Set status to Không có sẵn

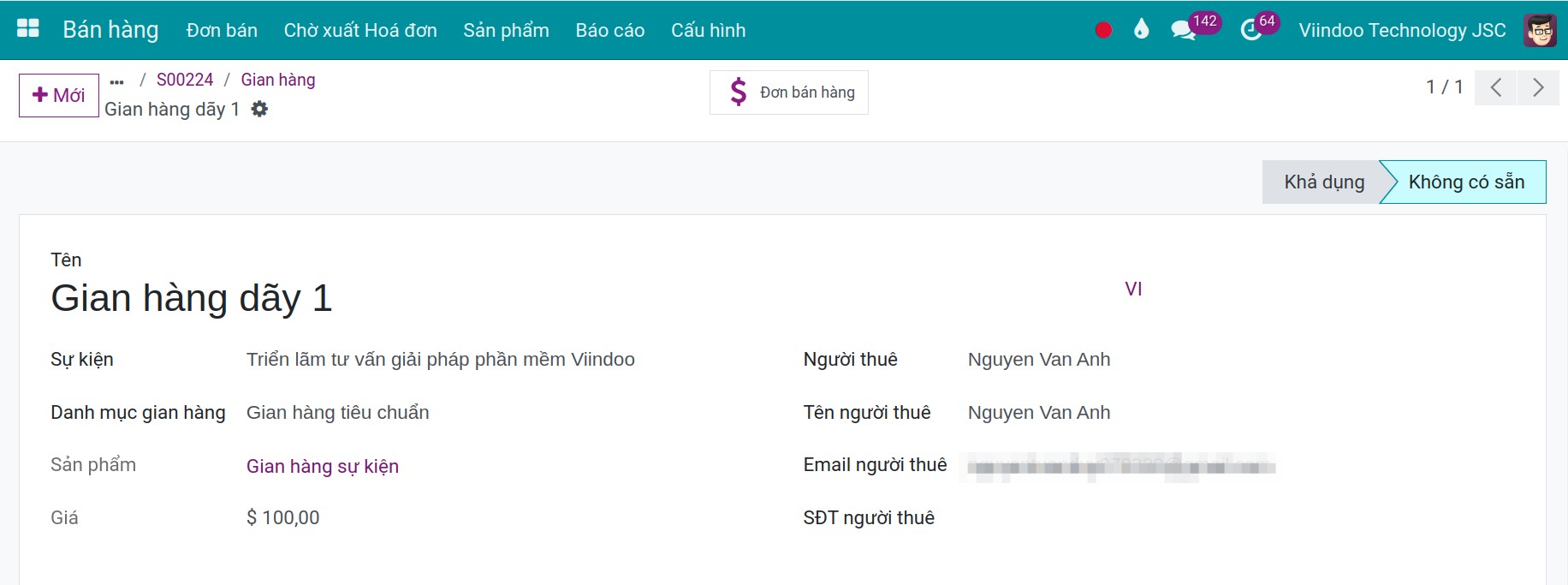click(1466, 182)
